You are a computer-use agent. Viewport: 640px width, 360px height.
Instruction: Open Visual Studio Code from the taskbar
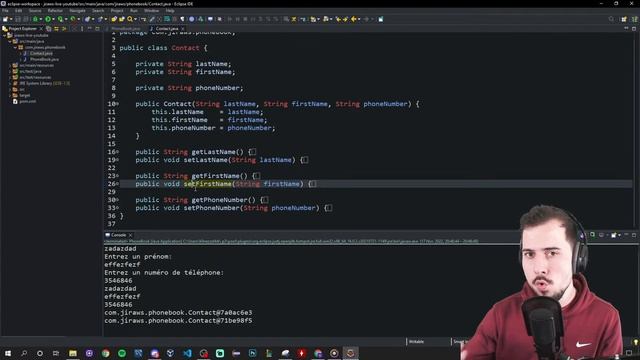(187, 353)
